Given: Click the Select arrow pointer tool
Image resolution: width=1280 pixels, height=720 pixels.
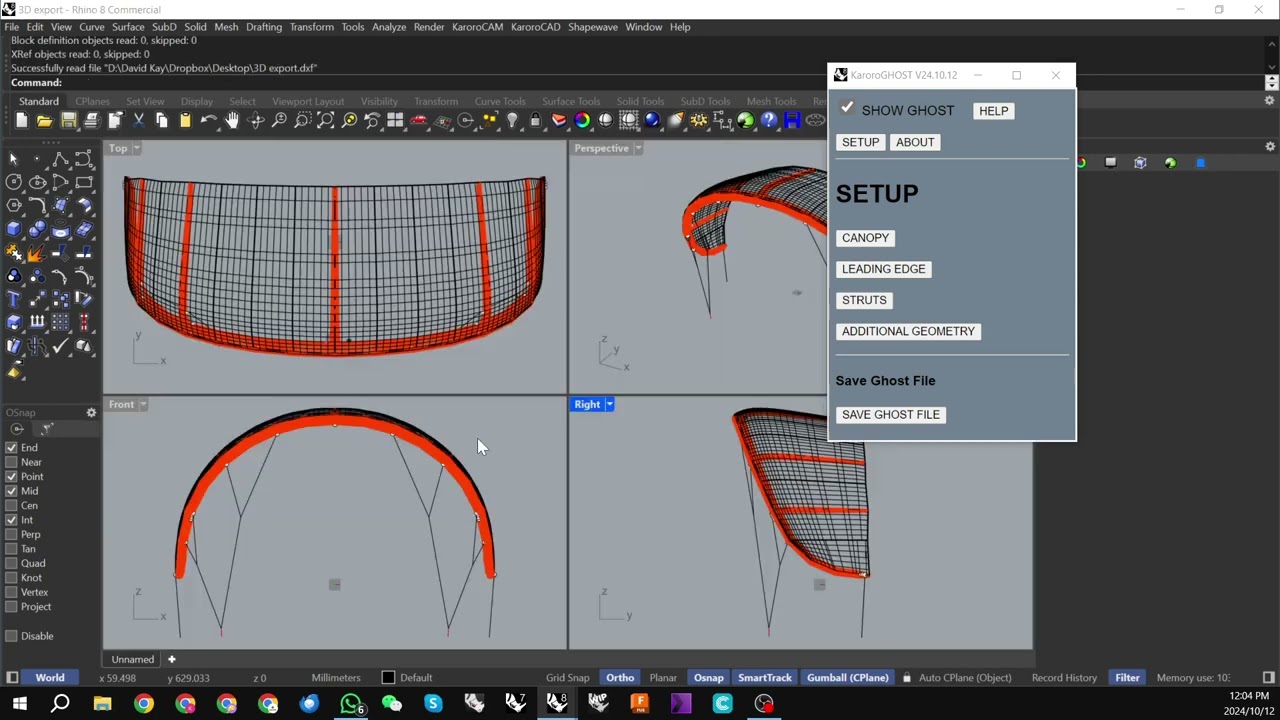Looking at the screenshot, I should pyautogui.click(x=14, y=159).
